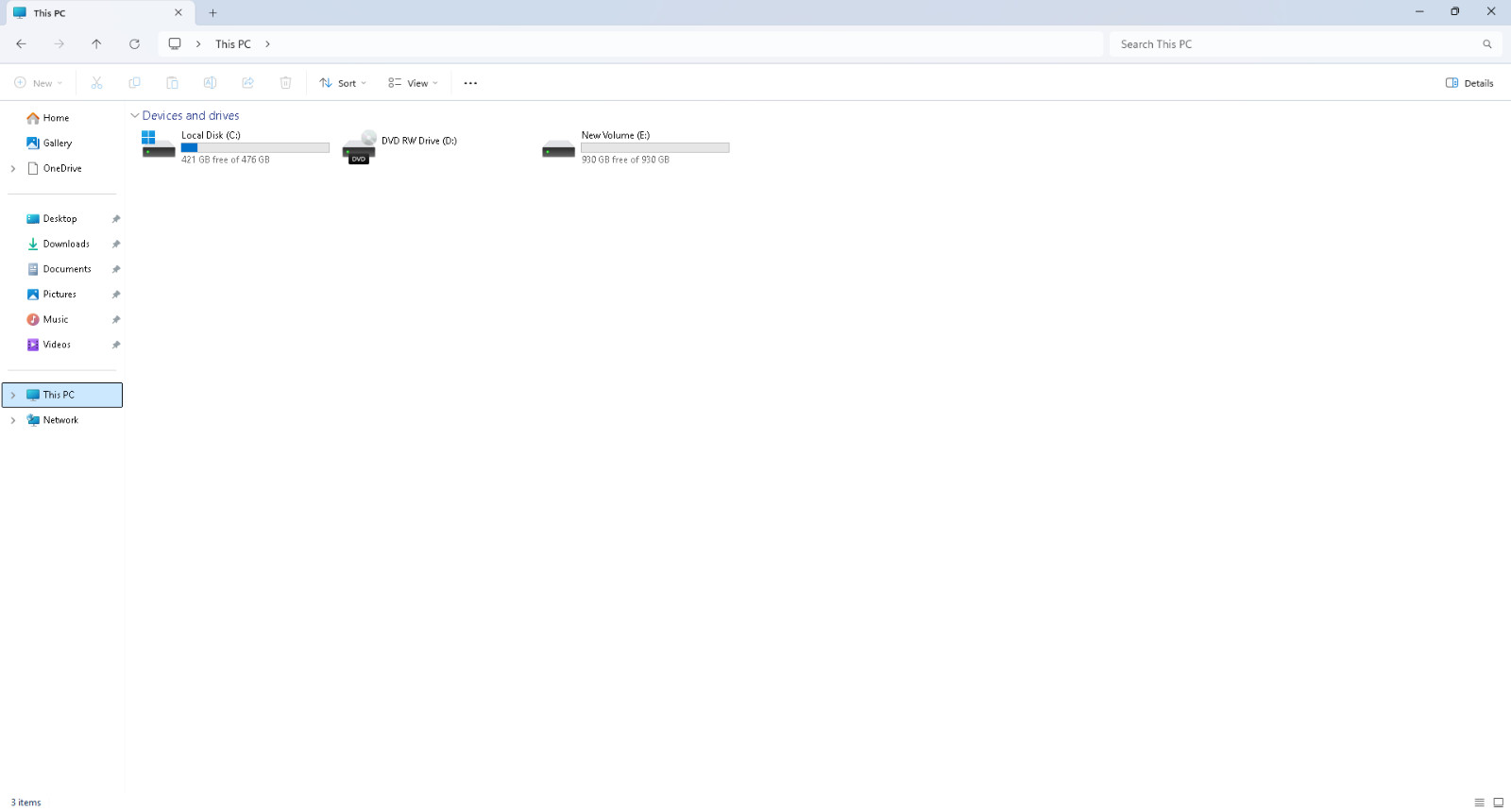
Task: Expand the OneDrive tree node
Action: click(13, 169)
